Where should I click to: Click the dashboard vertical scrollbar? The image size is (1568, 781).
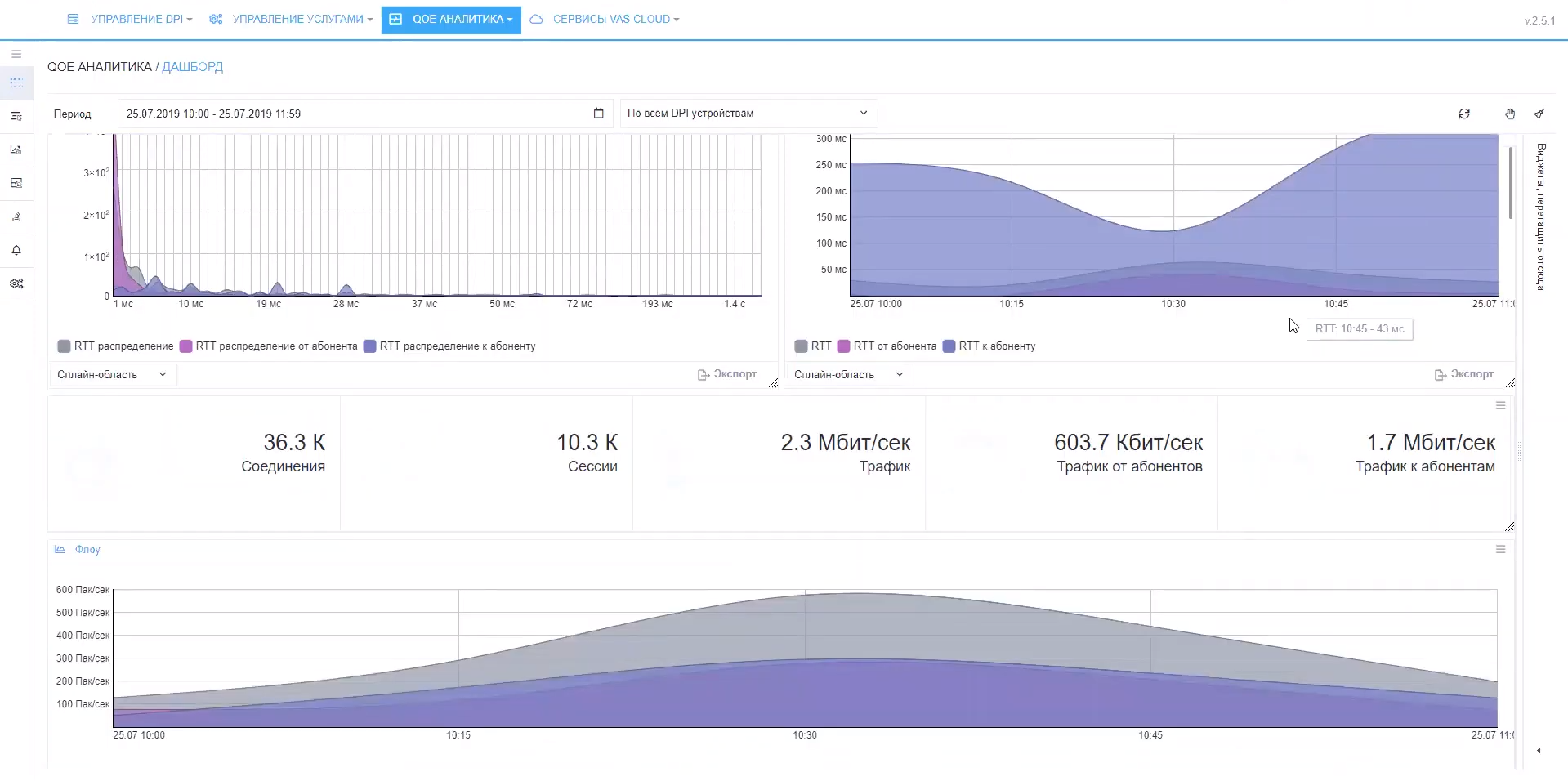[1511, 183]
